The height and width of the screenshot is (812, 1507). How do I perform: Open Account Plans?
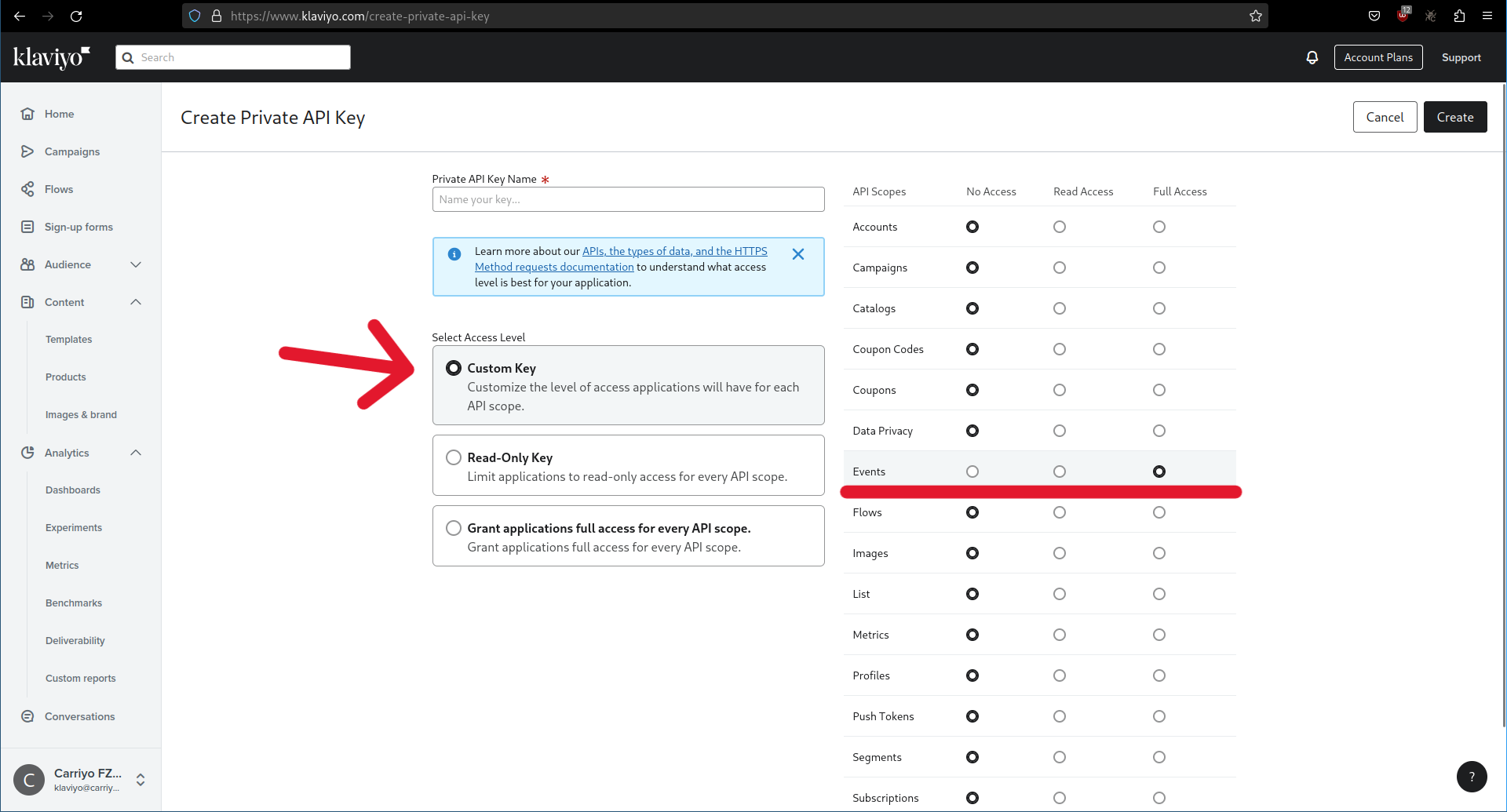[x=1378, y=57]
